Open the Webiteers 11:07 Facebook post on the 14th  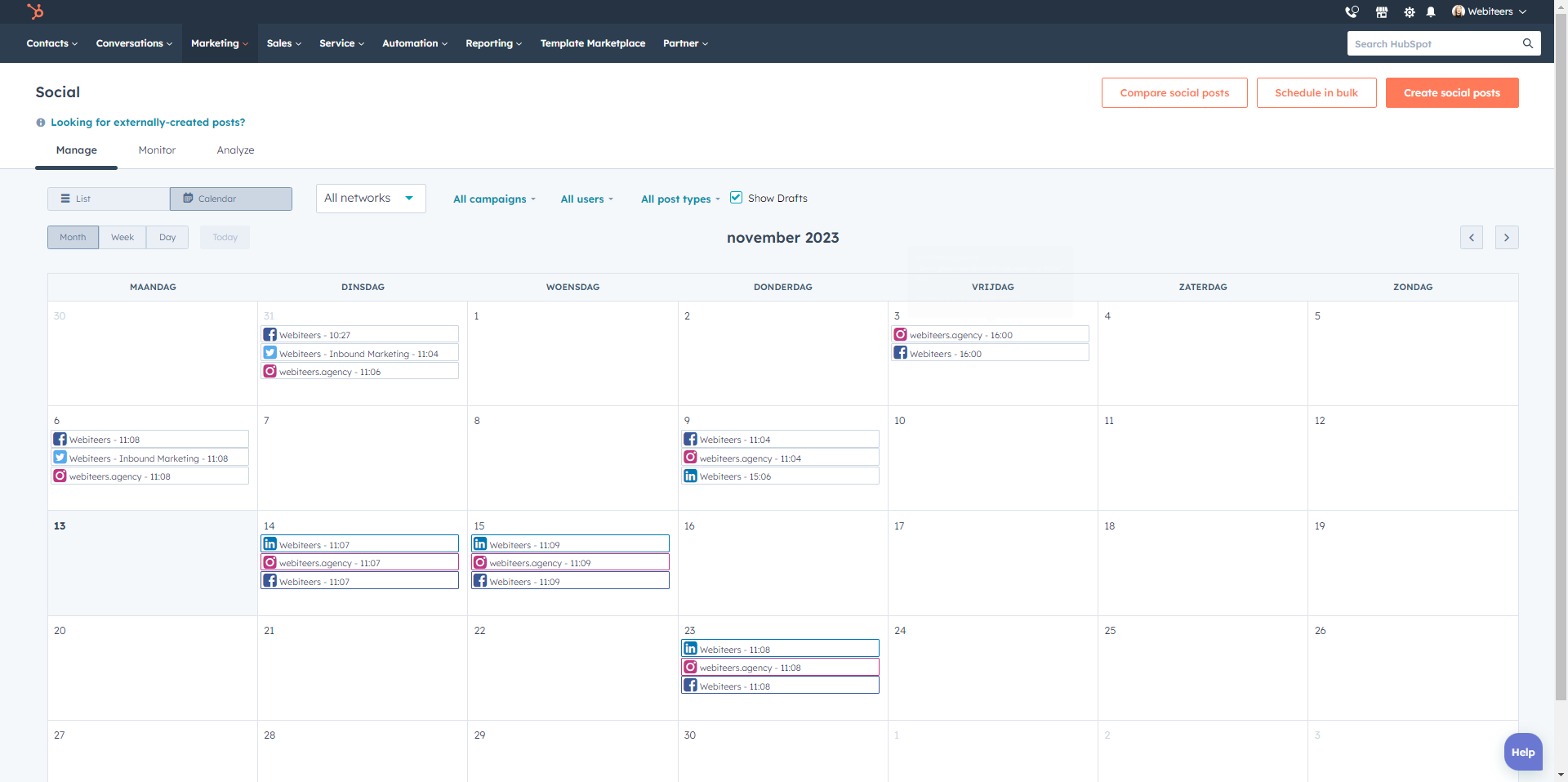(360, 581)
